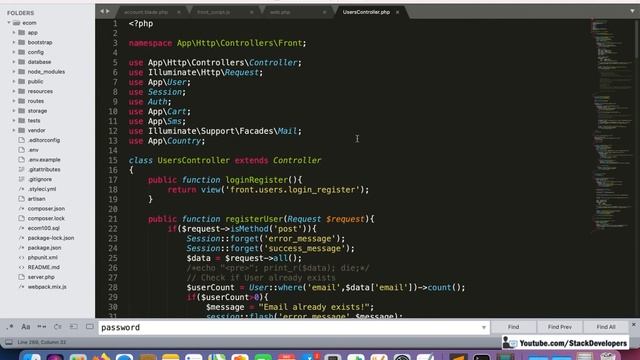Click line number 15 in gutter

(113, 160)
